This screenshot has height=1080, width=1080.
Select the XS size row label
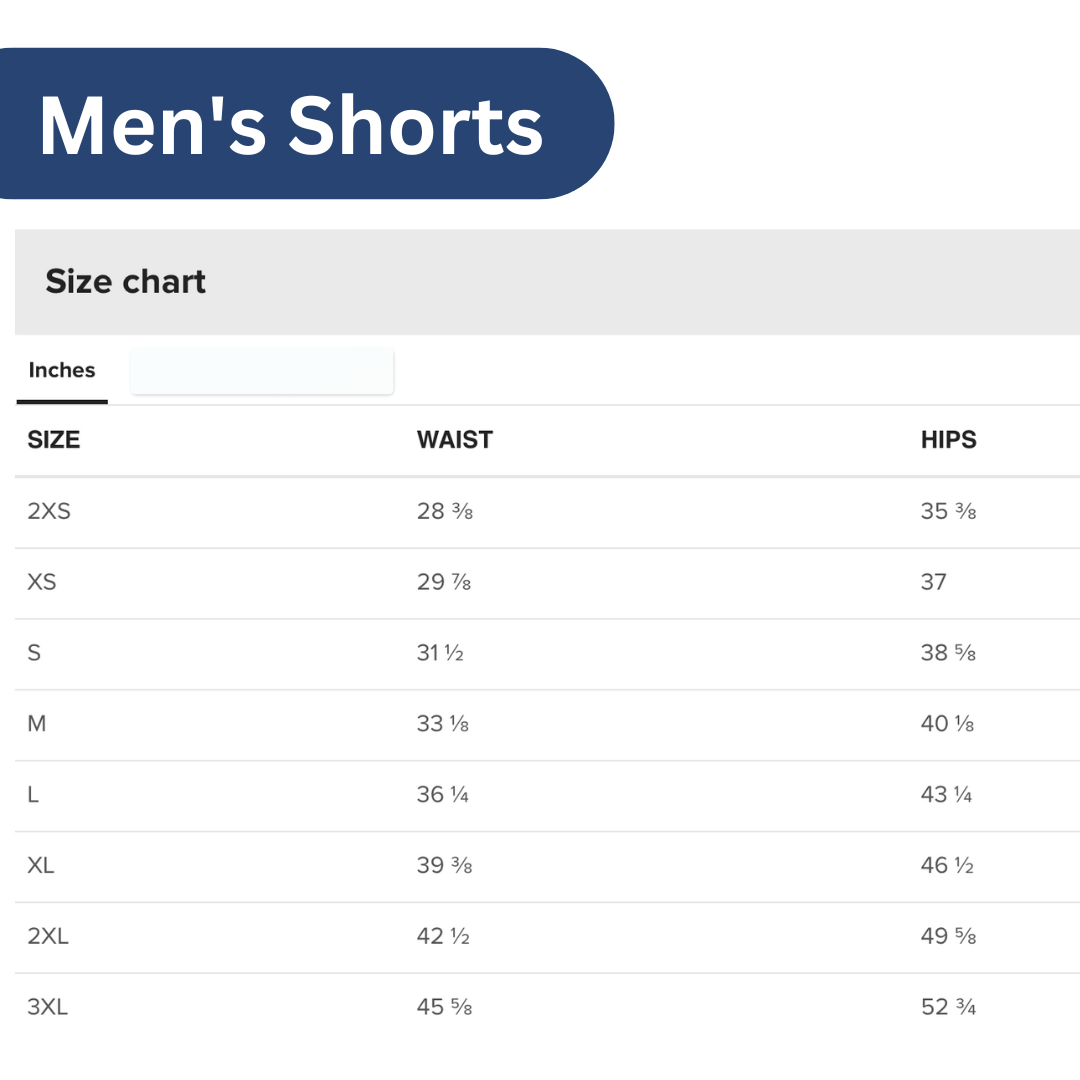coord(42,582)
